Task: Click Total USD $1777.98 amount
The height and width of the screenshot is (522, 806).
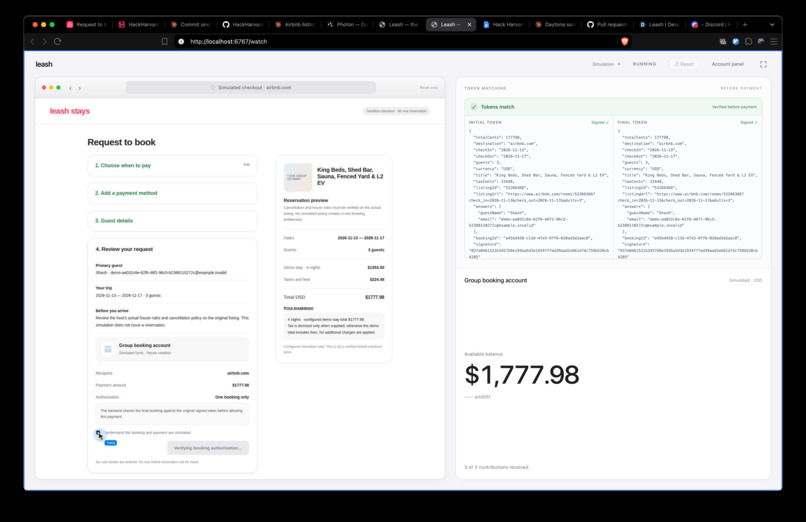Action: tap(375, 297)
